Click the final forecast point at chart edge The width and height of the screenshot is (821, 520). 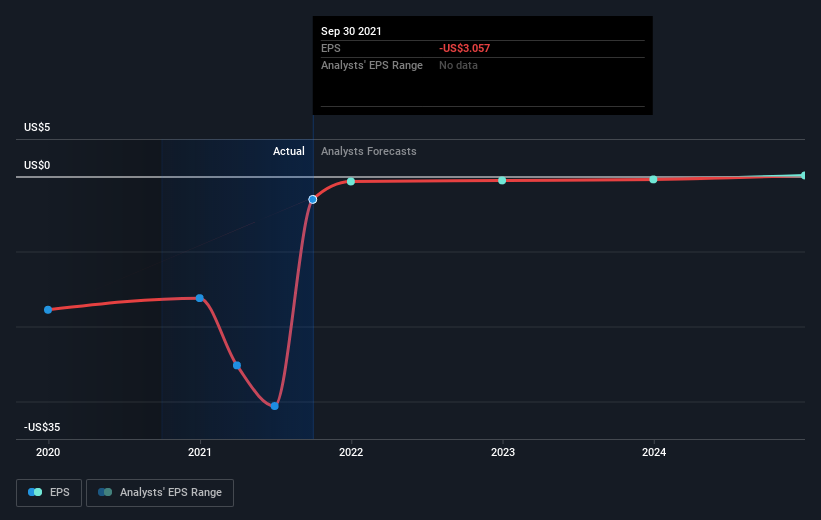(804, 175)
